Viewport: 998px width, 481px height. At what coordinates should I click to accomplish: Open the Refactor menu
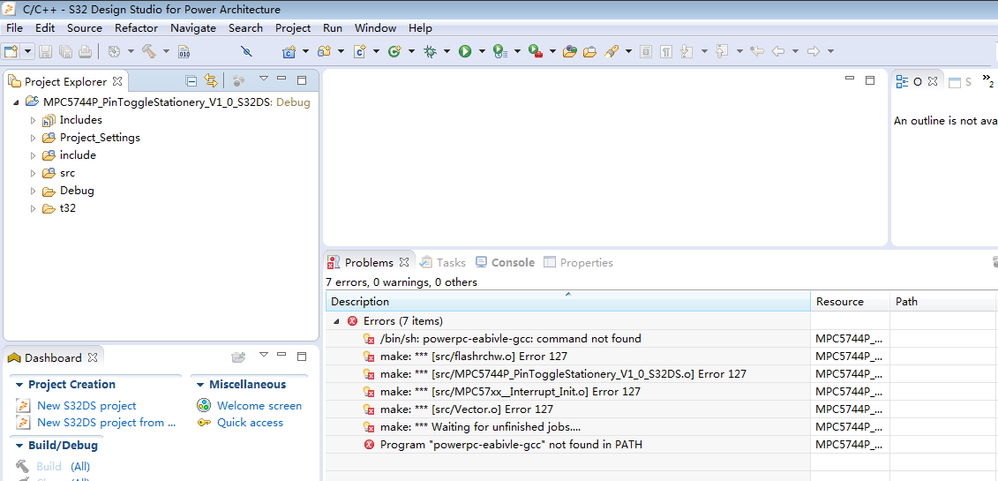point(136,28)
